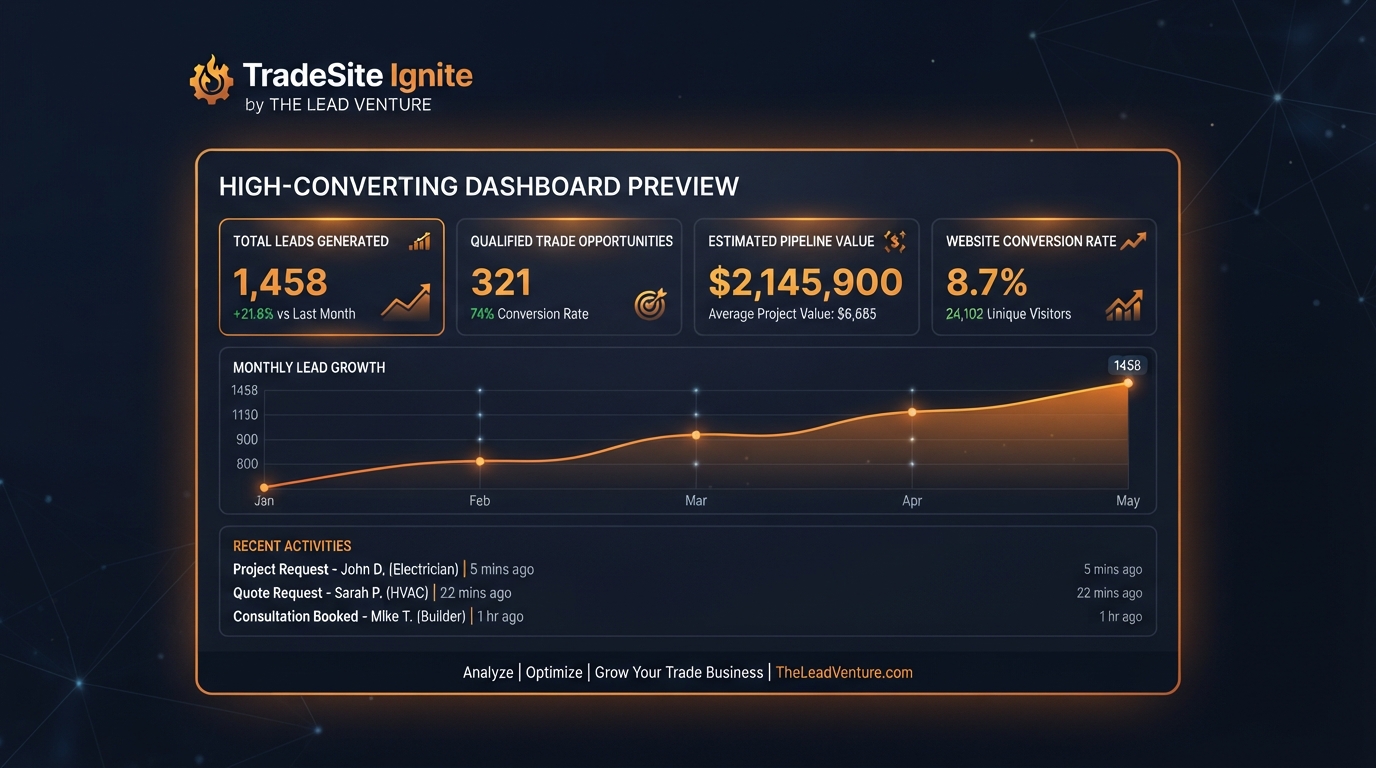The image size is (1376, 768).
Task: Click the Apr data point on chart
Action: 912,412
